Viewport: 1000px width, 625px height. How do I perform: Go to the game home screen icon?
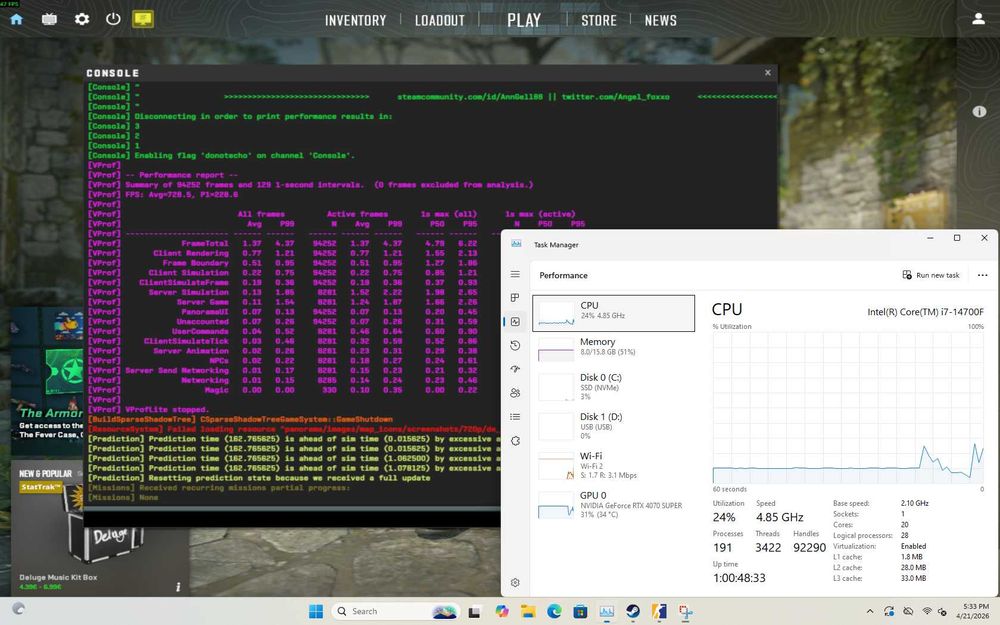click(x=17, y=19)
